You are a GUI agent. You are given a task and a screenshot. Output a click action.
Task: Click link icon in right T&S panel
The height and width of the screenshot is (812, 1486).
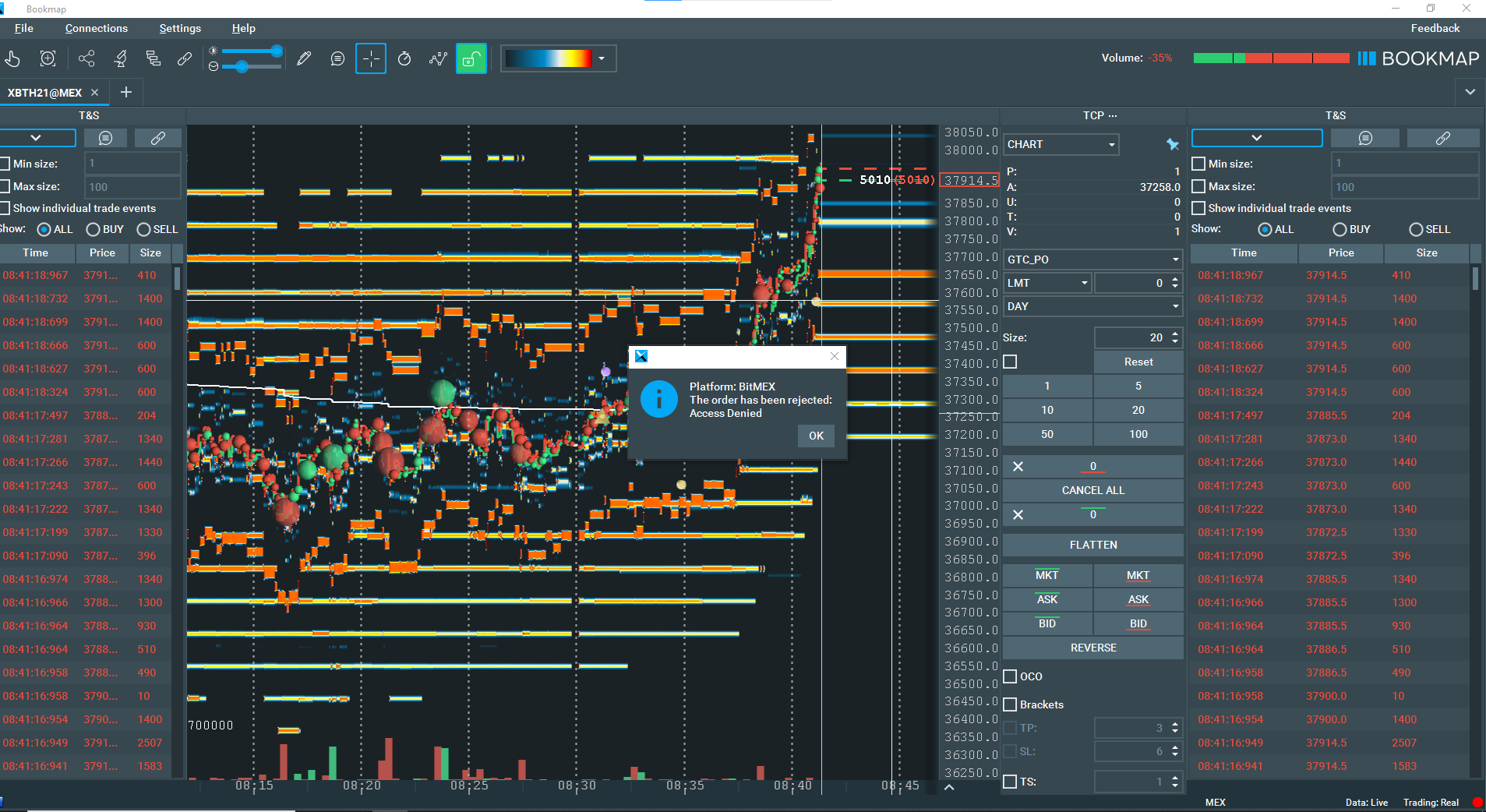[1443, 138]
